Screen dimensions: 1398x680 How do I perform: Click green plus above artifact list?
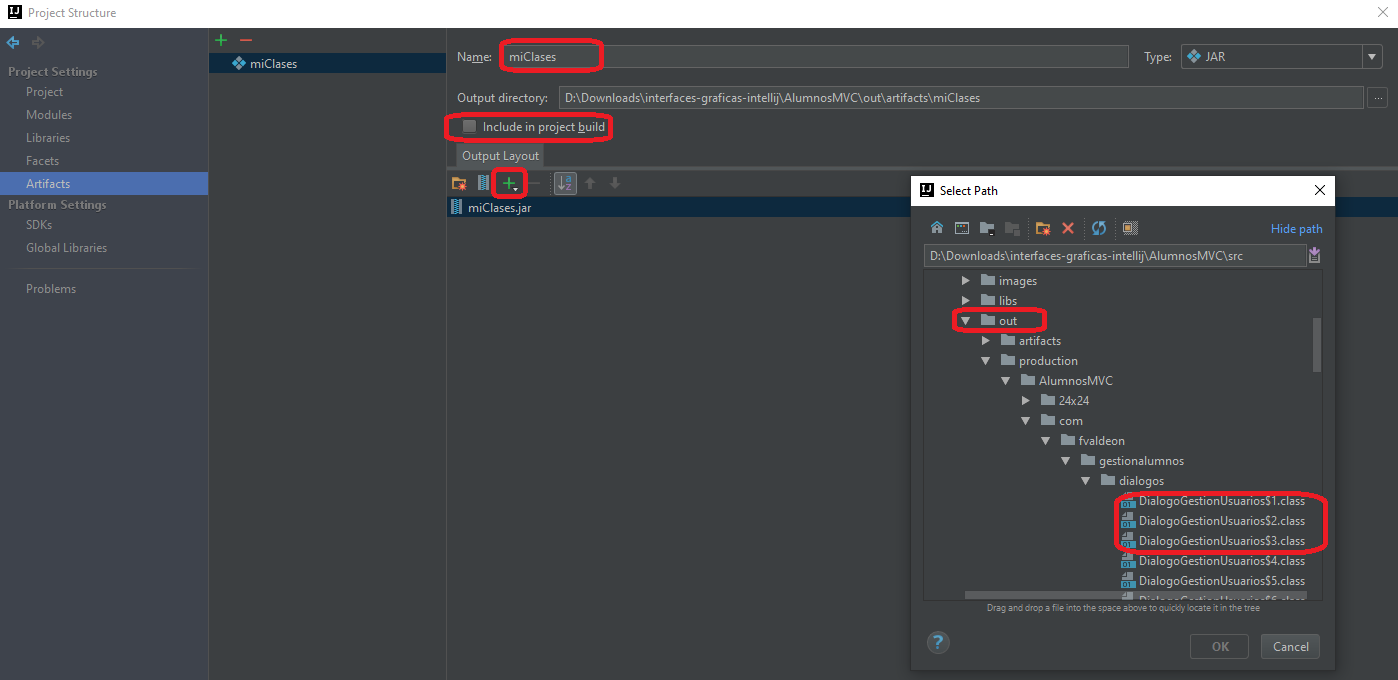221,40
